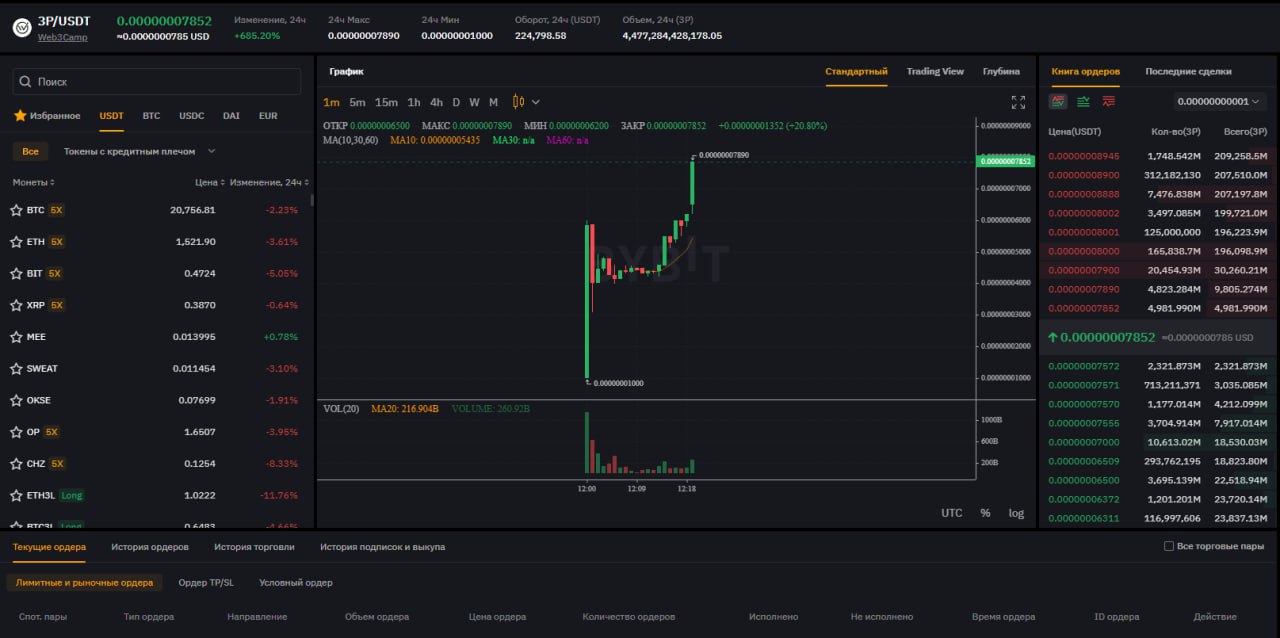This screenshot has width=1280, height=638.
Task: Set chart interval to 1h
Action: point(414,102)
